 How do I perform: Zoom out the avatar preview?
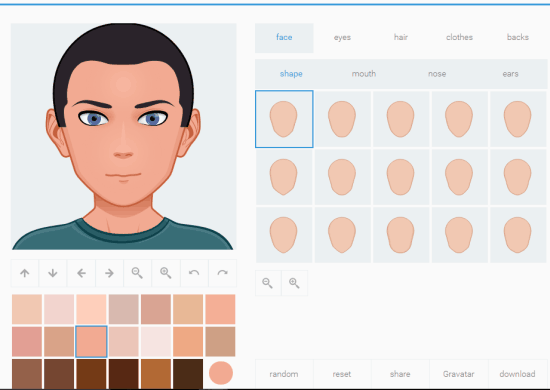137,273
